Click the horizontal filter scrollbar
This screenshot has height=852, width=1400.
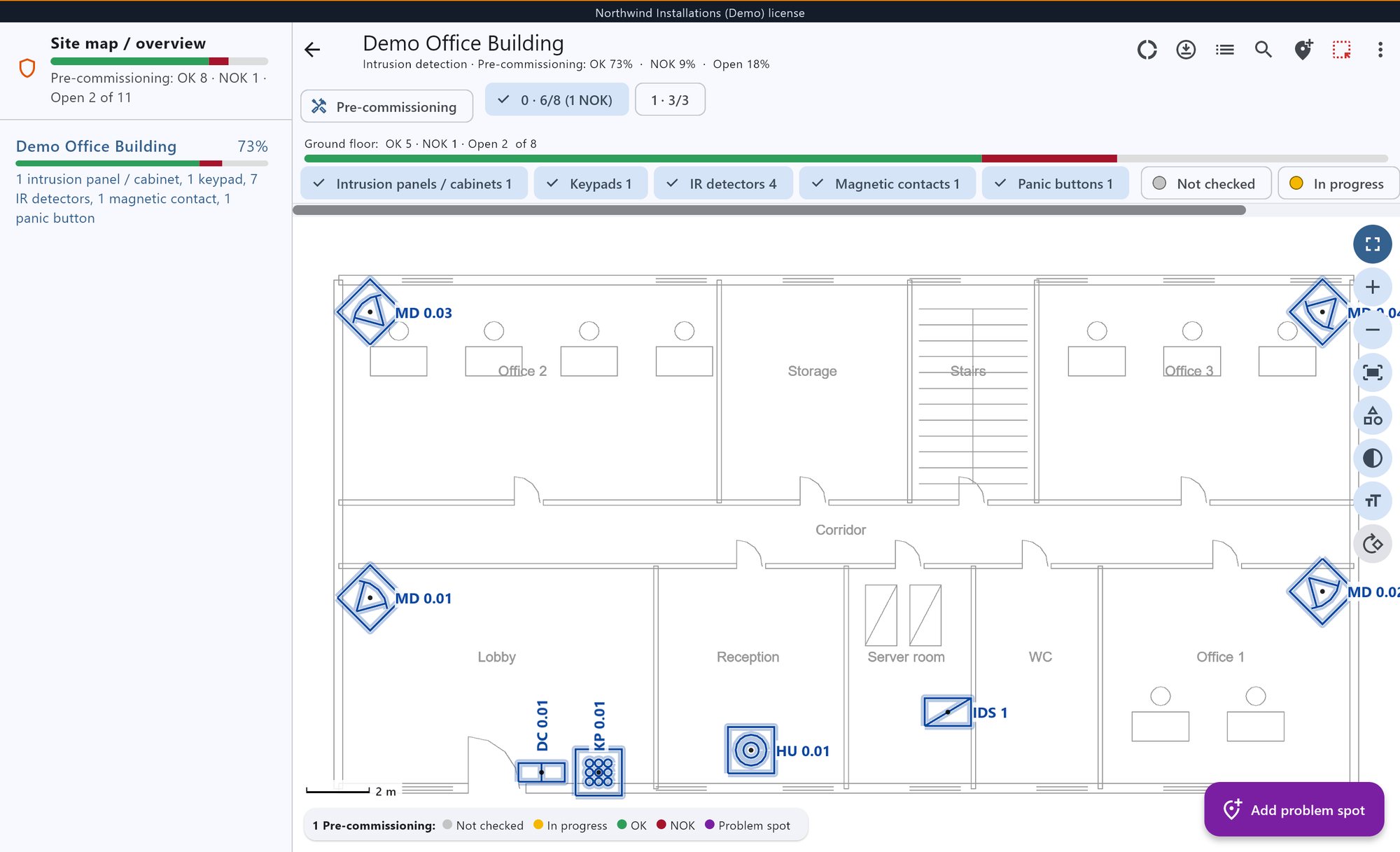coord(769,210)
